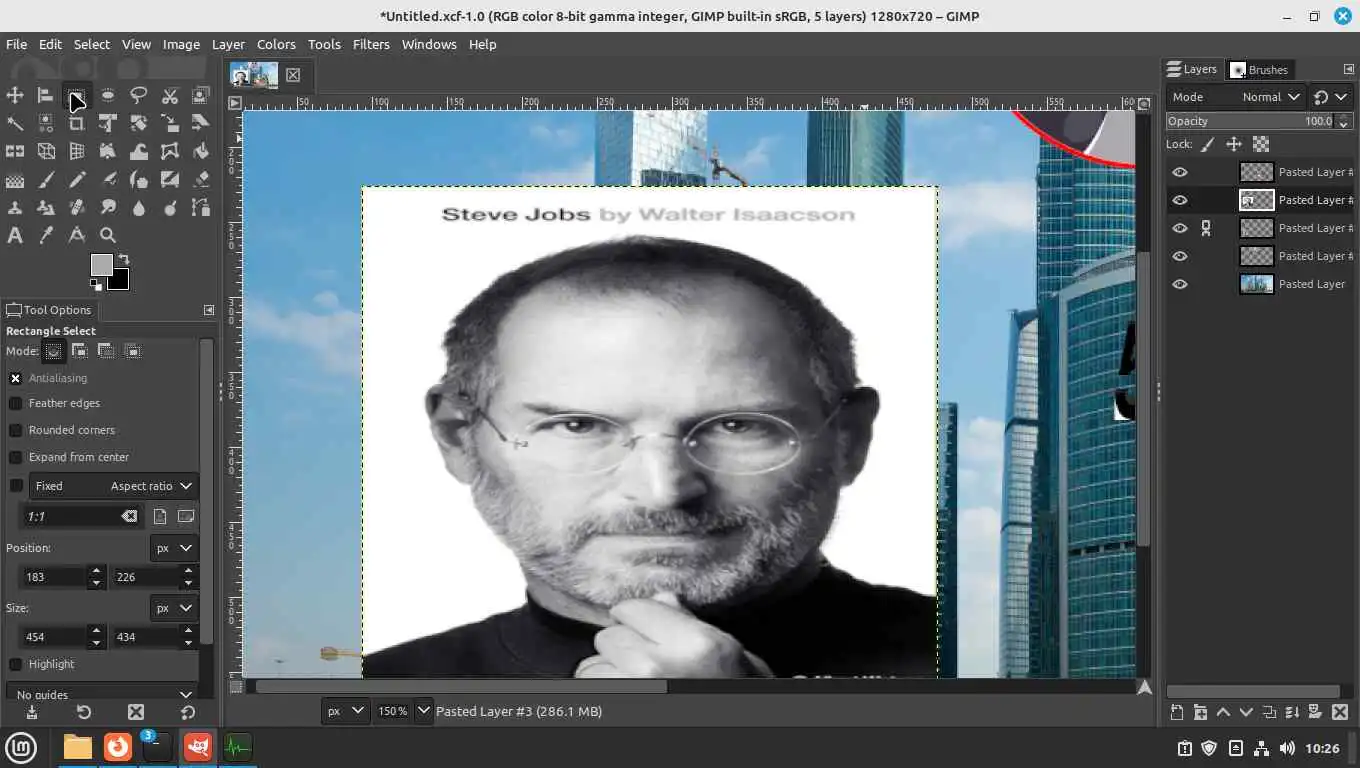Toggle the Antialiasing checkbox
Screen dimensions: 1360x768
tap(15, 378)
